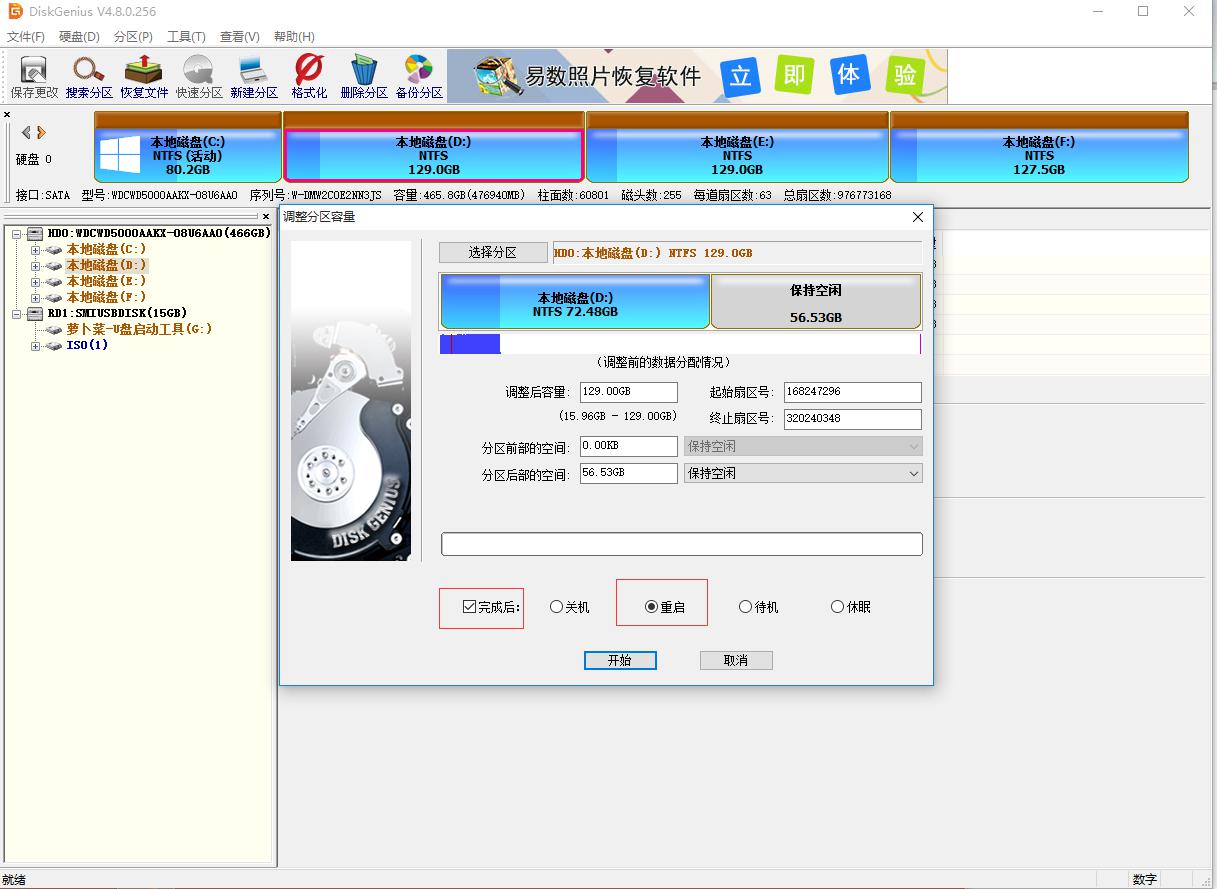Click the partition allocation bar
1217x889 pixels.
(x=681, y=343)
